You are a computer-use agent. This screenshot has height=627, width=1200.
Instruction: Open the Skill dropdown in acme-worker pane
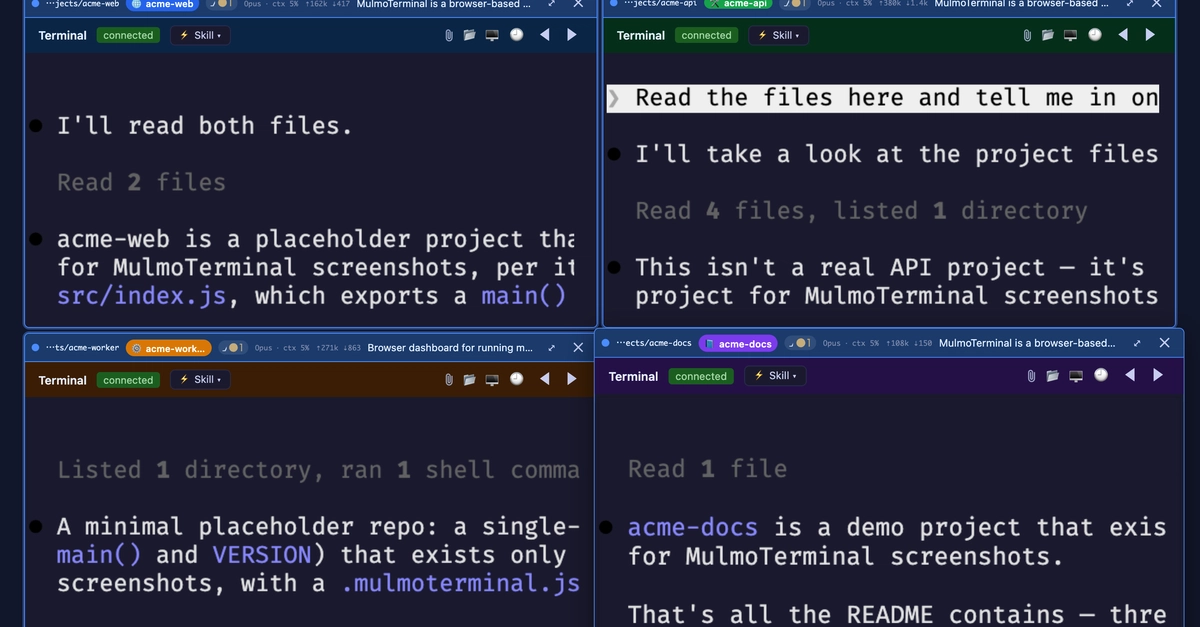[x=198, y=380]
